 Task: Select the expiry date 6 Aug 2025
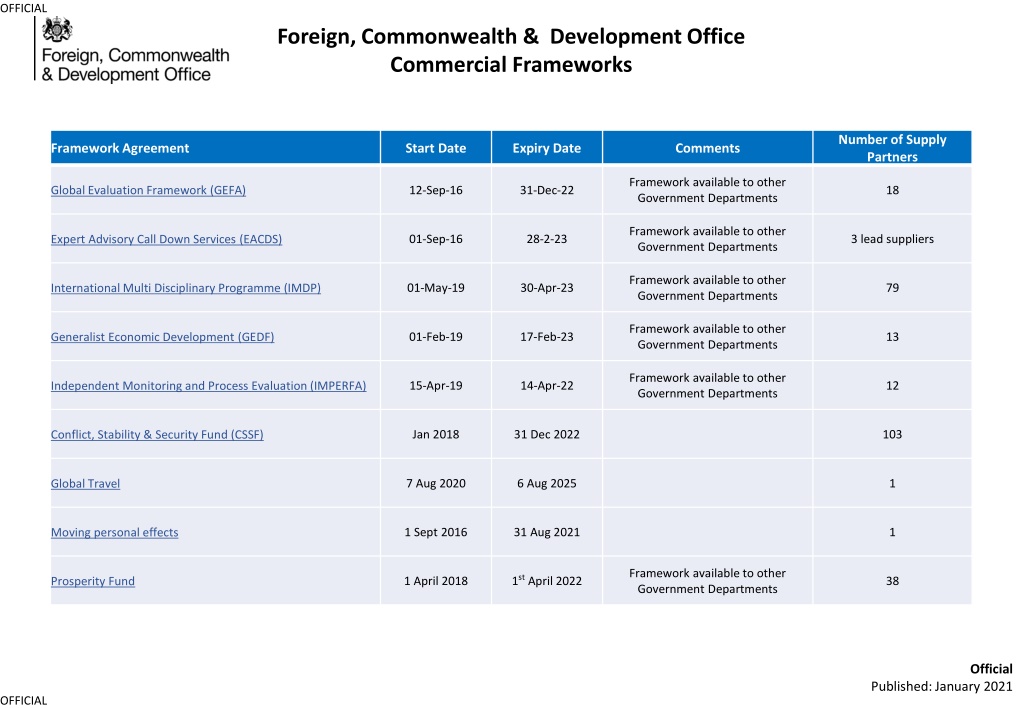[x=547, y=484]
